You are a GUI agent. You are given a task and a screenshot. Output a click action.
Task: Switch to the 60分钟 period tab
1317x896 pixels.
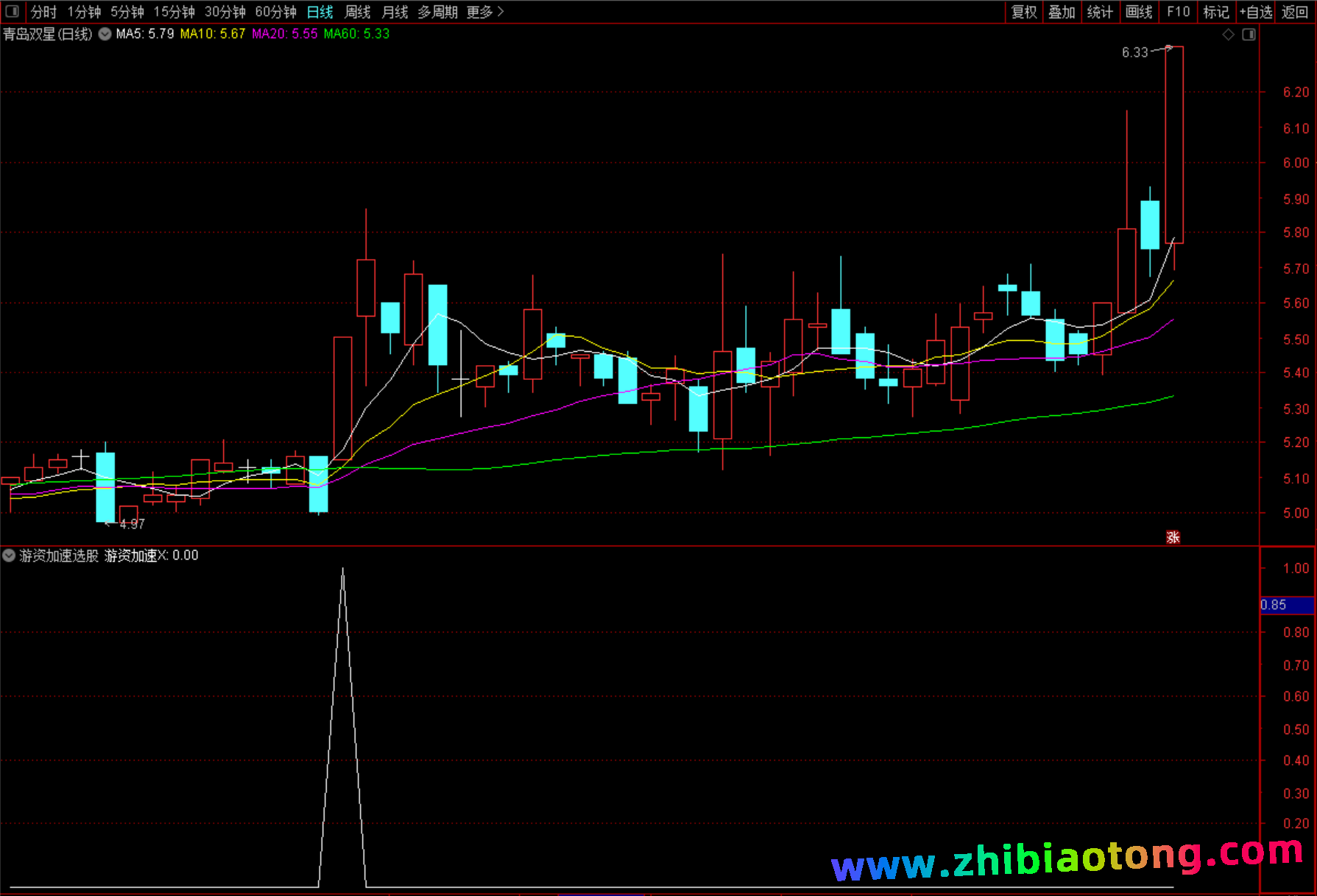(x=275, y=12)
